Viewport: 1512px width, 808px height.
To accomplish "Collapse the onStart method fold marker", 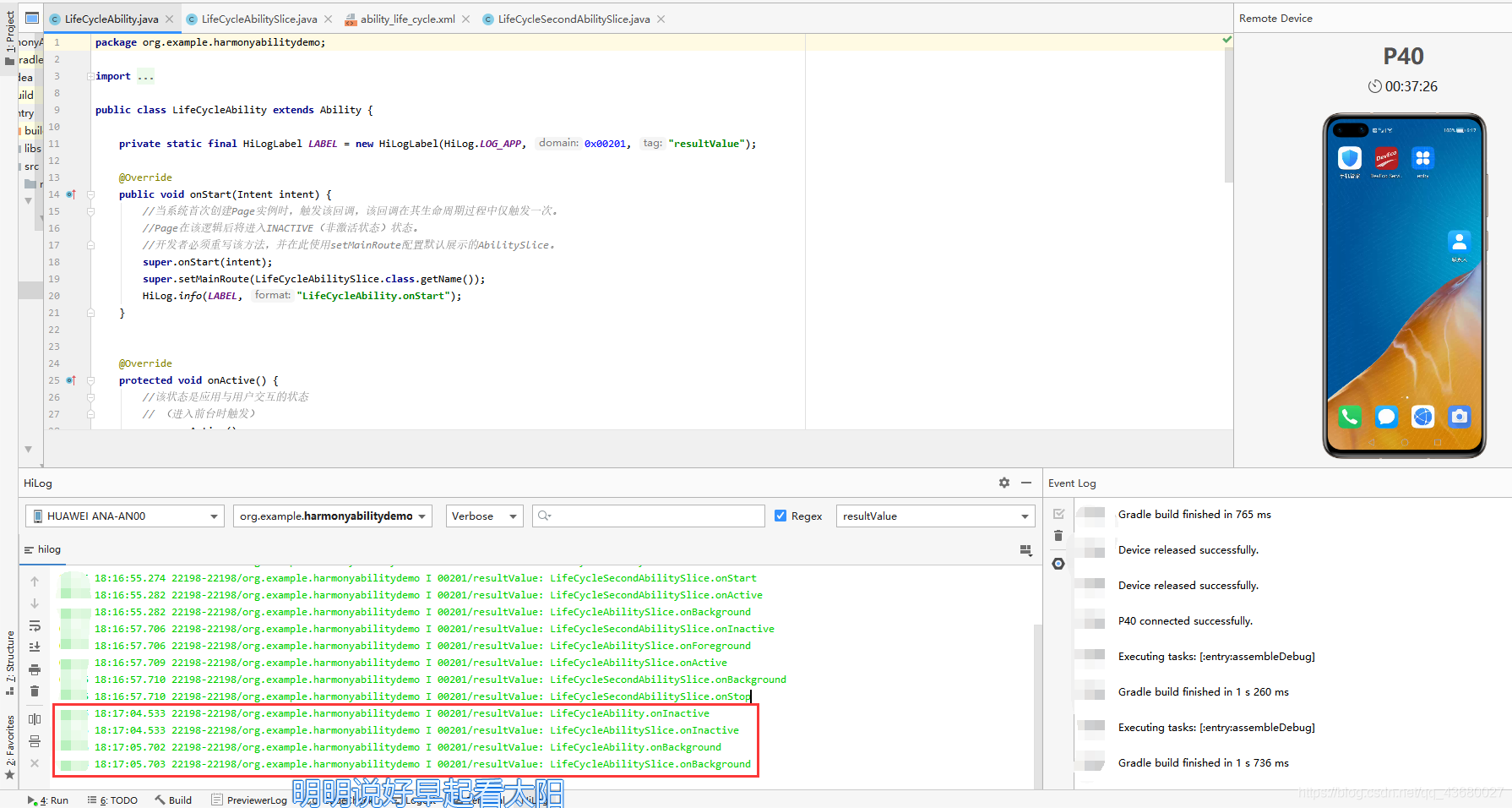I will (x=90, y=194).
